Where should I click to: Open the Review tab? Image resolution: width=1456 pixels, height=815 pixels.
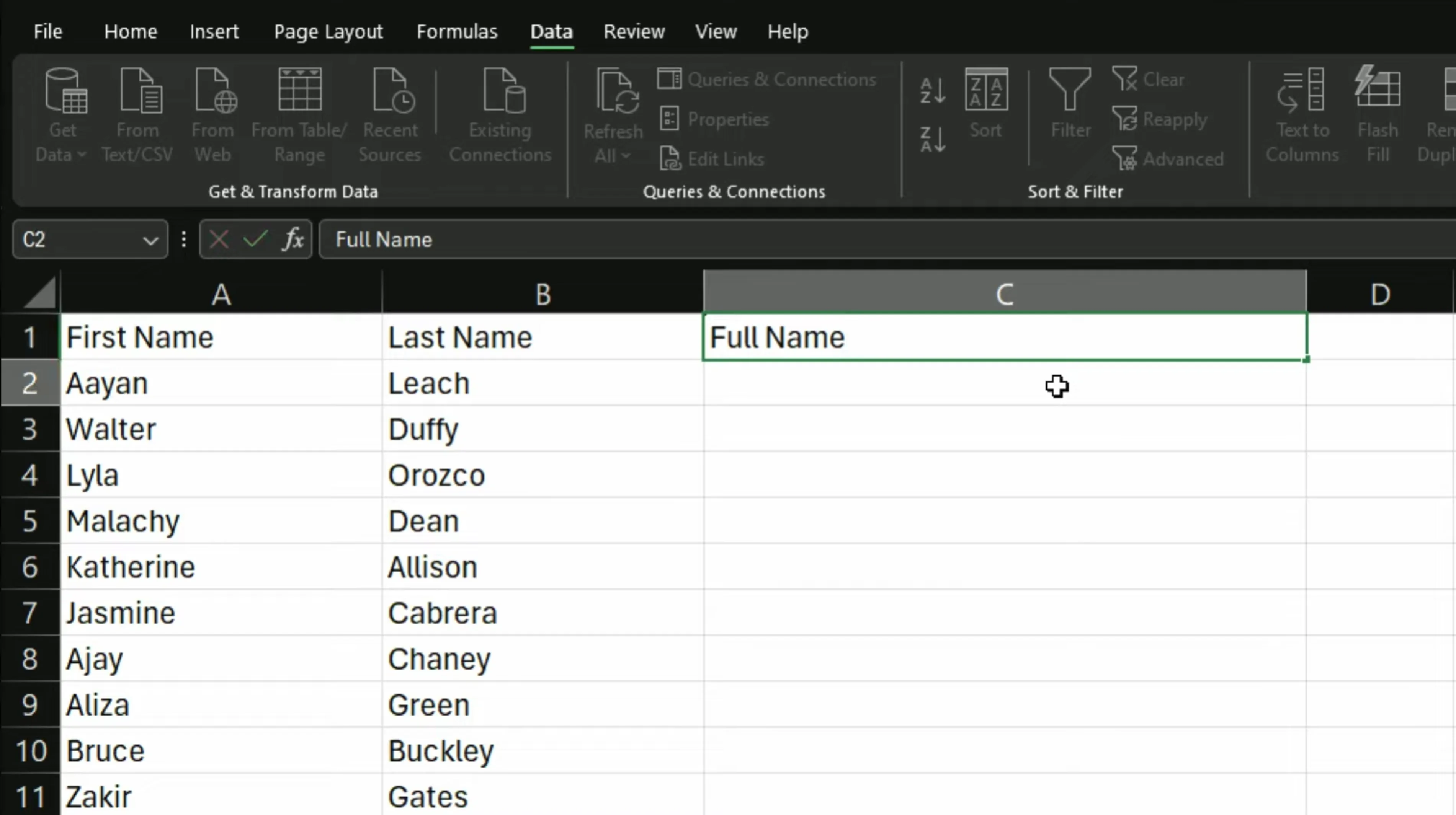pos(634,32)
